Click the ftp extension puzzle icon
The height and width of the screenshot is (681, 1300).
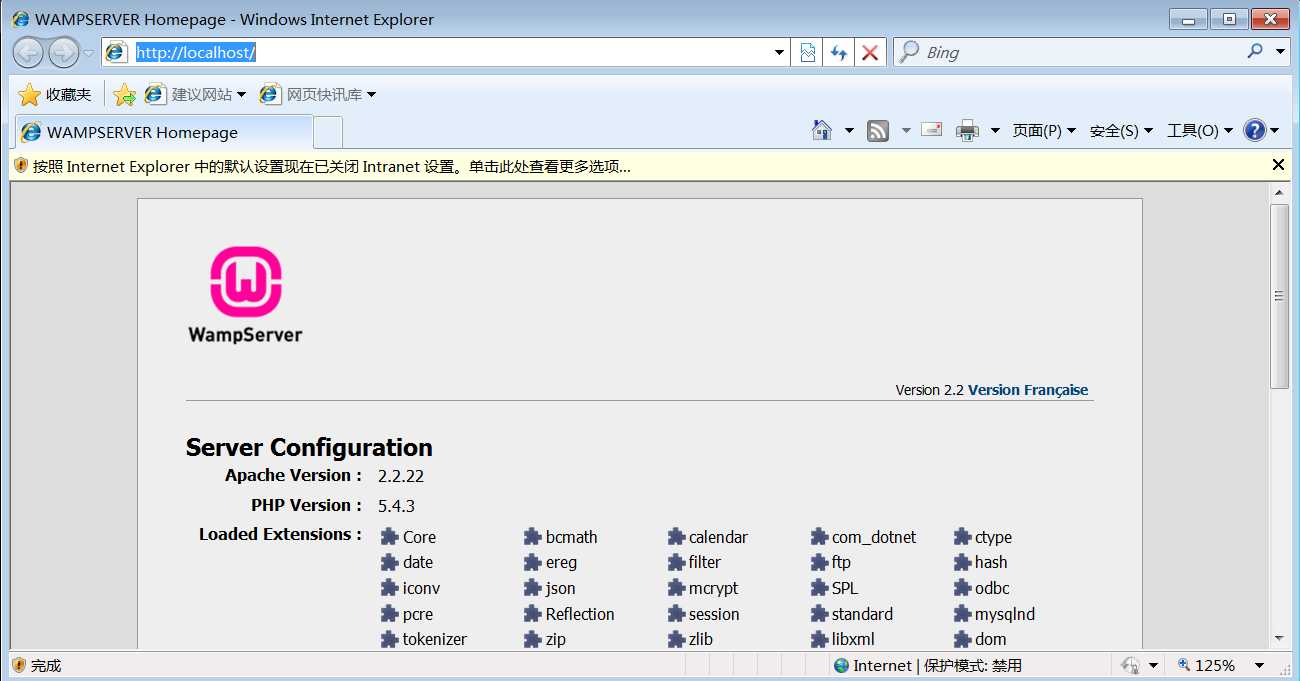click(819, 562)
